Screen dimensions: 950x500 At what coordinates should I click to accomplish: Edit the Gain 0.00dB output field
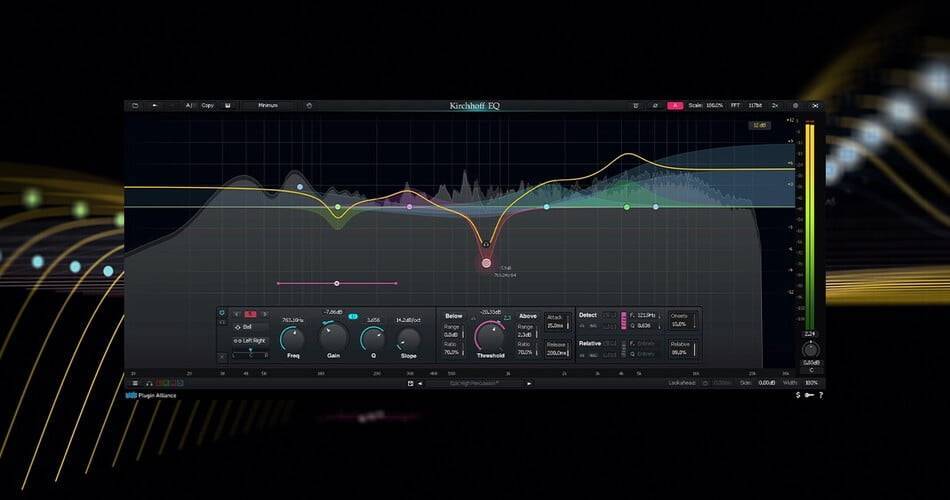point(766,383)
